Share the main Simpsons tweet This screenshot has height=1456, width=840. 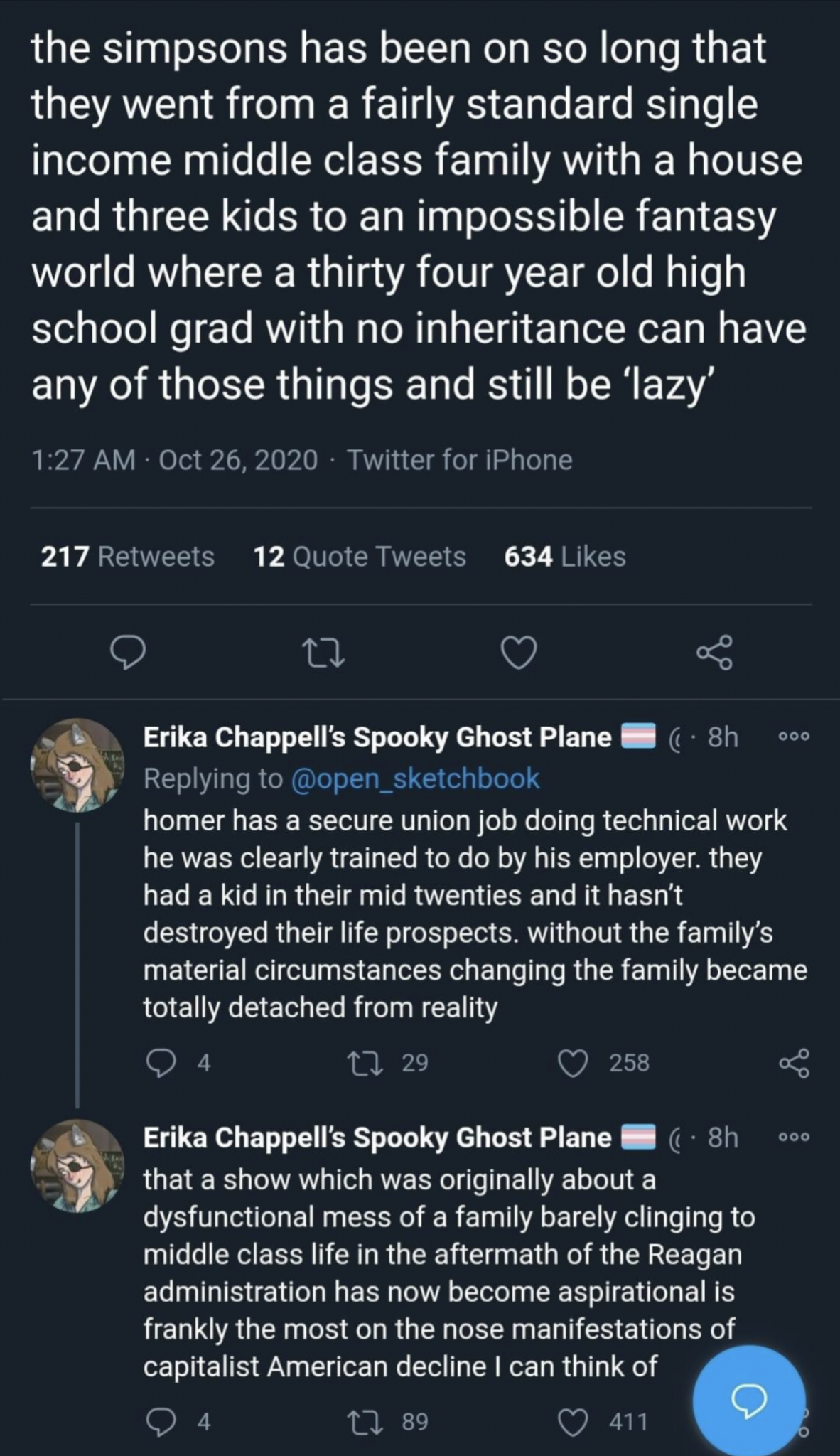pyautogui.click(x=714, y=653)
